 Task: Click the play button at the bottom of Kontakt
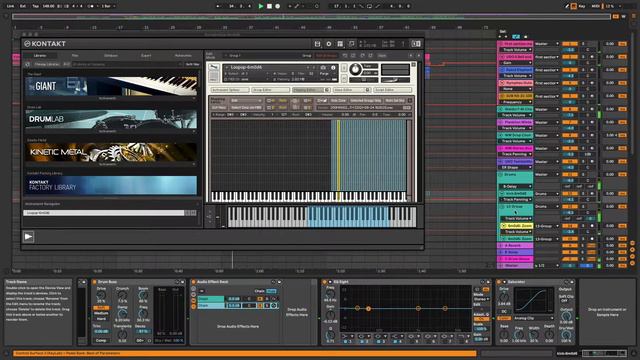pos(28,237)
